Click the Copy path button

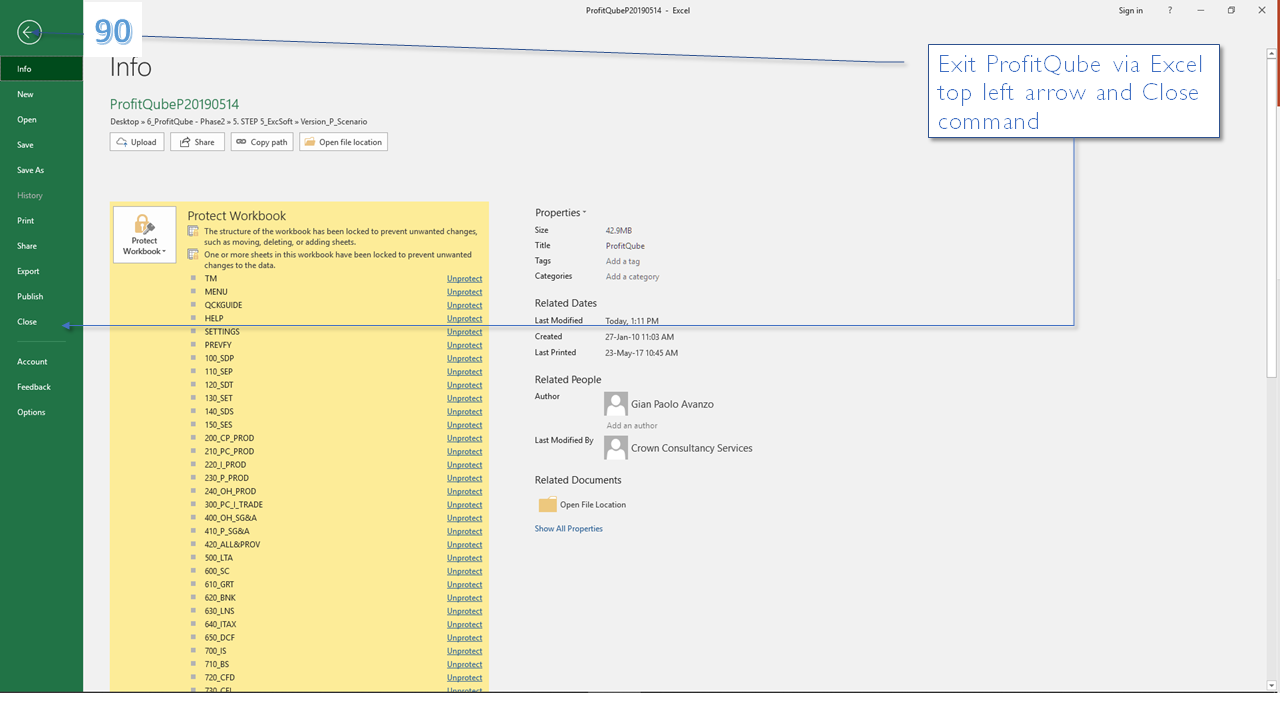tap(262, 142)
